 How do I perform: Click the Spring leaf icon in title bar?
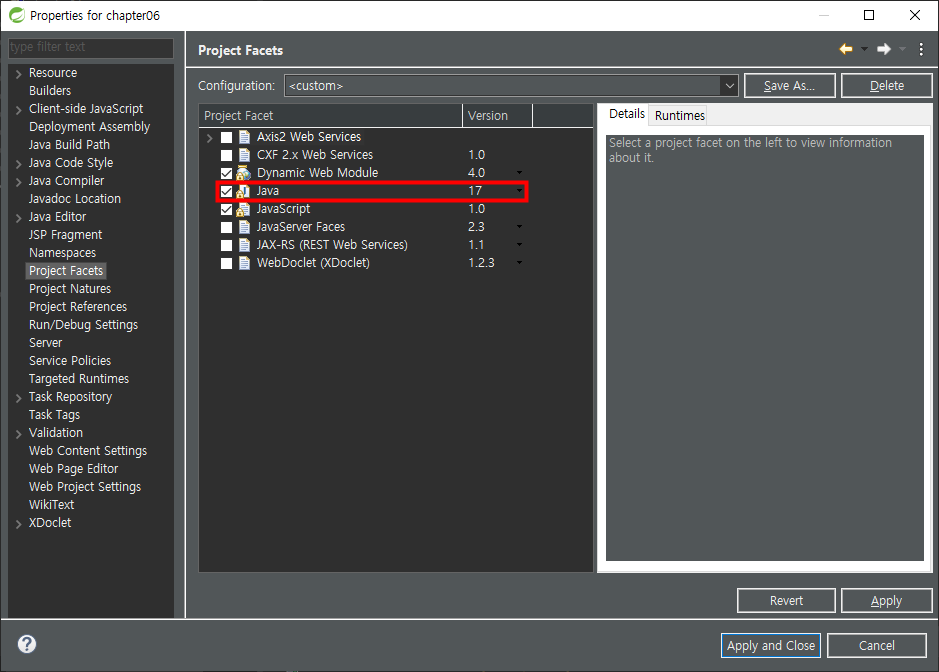[x=17, y=16]
